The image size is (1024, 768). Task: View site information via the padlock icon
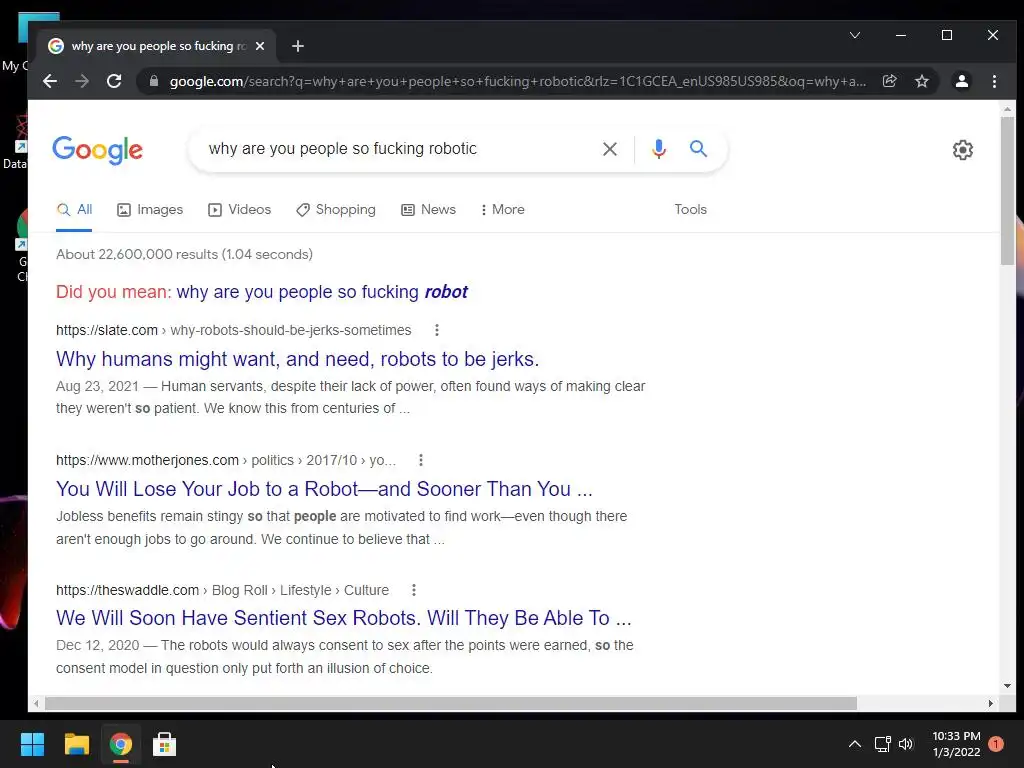tap(153, 81)
